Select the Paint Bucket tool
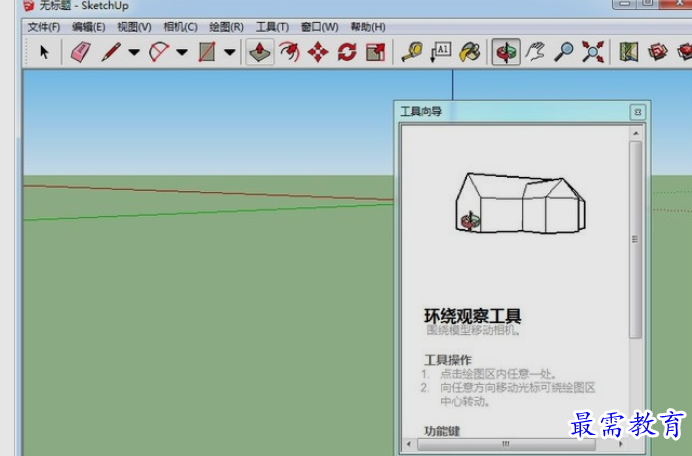The image size is (692, 456). click(x=470, y=52)
